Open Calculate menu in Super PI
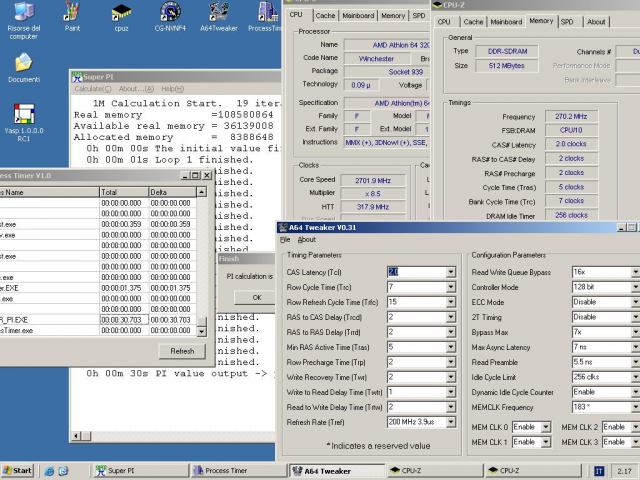The height and width of the screenshot is (480, 640). click(93, 89)
